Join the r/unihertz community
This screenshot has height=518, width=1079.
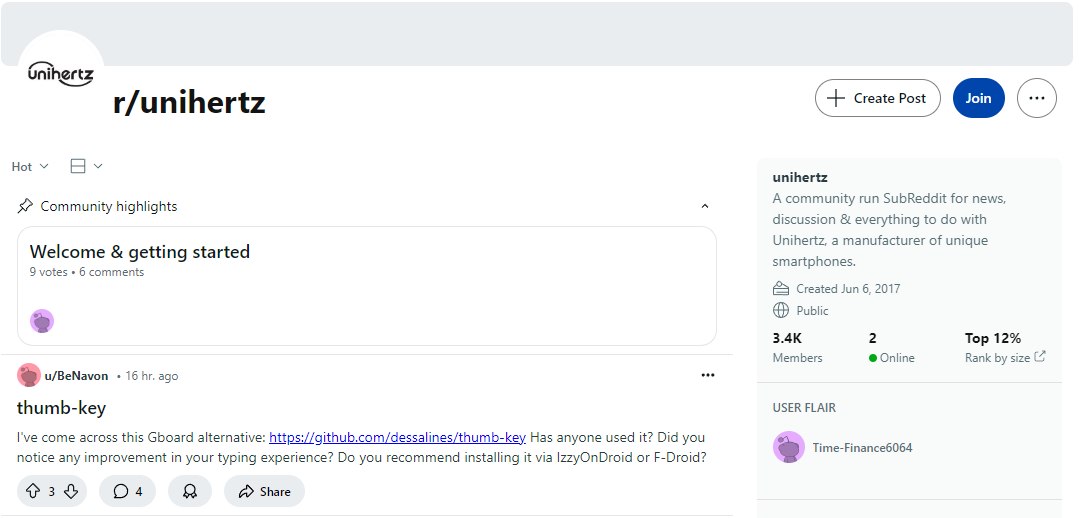(978, 98)
